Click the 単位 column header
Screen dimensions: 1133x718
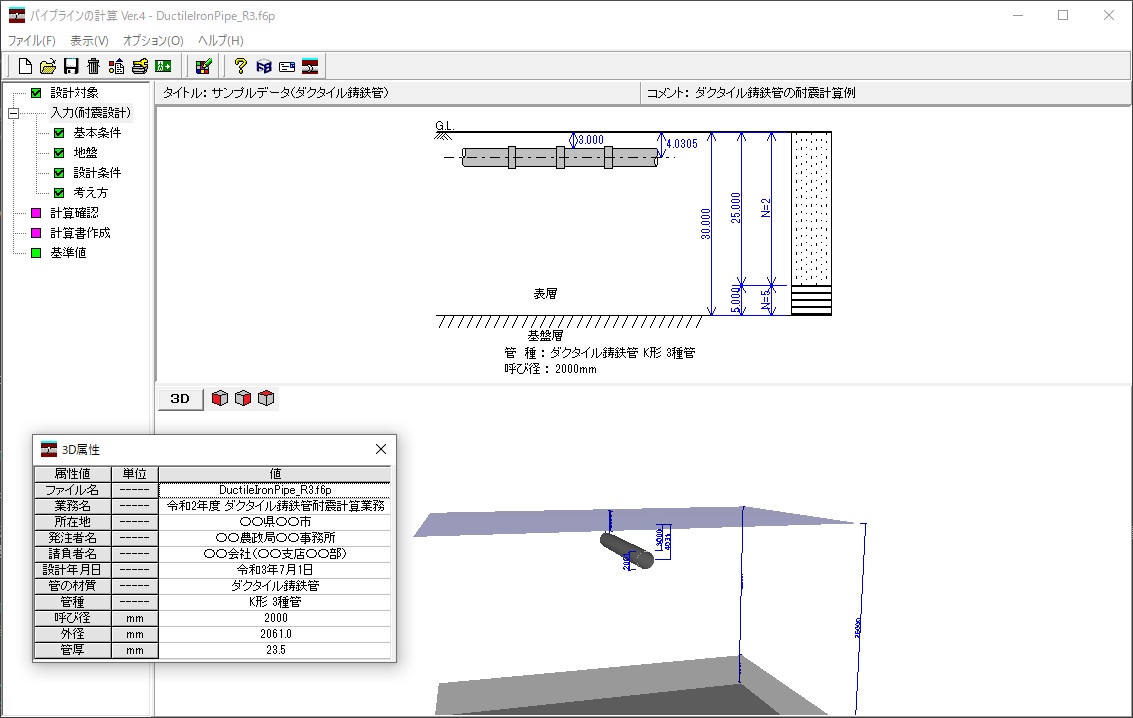tap(134, 474)
